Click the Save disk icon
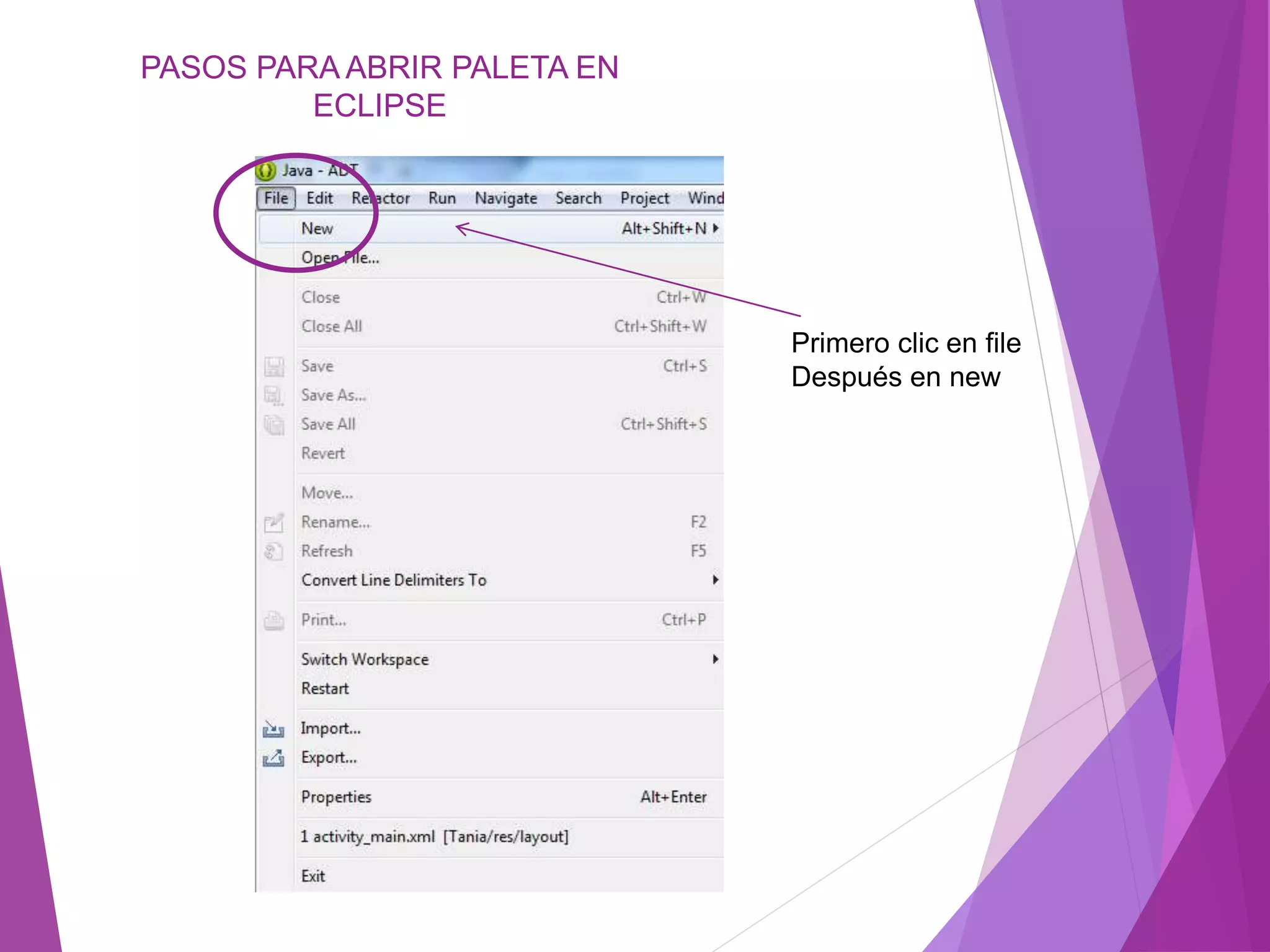The height and width of the screenshot is (952, 1270). tap(274, 367)
